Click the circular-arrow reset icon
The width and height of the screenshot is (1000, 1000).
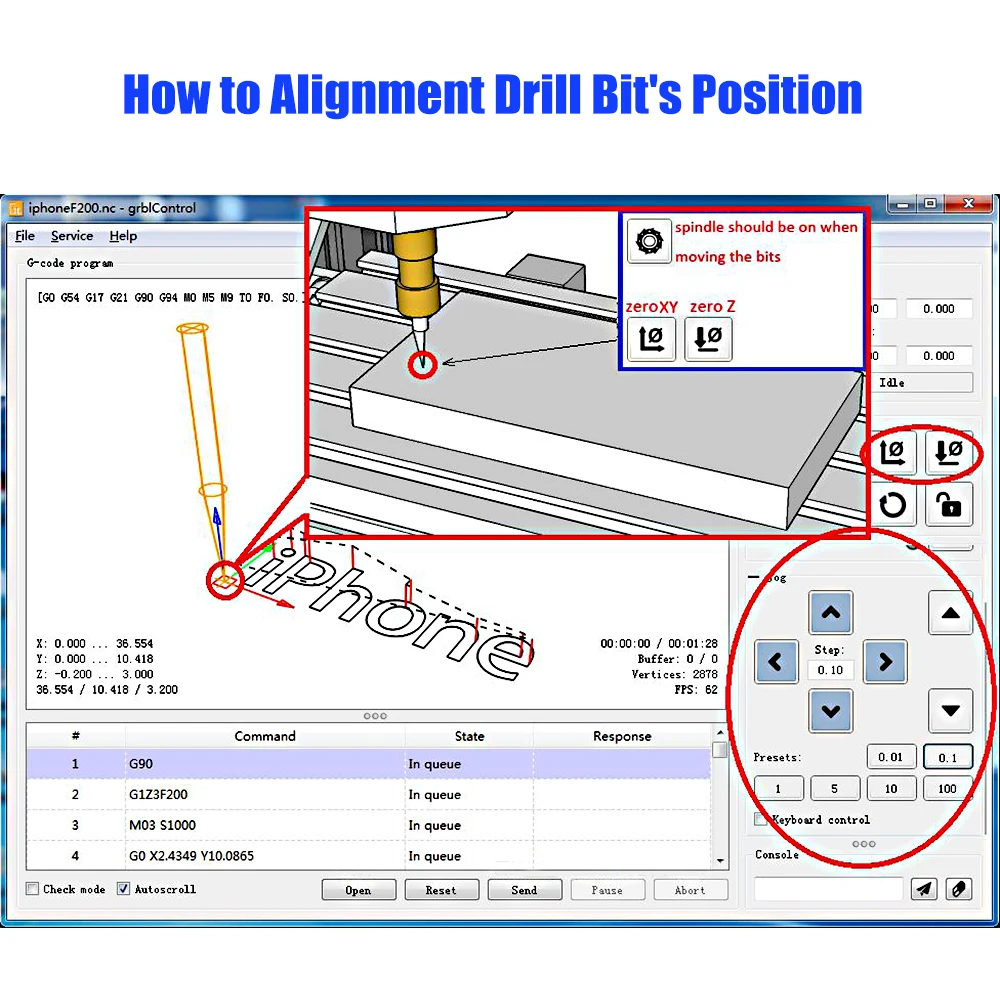pyautogui.click(x=893, y=505)
